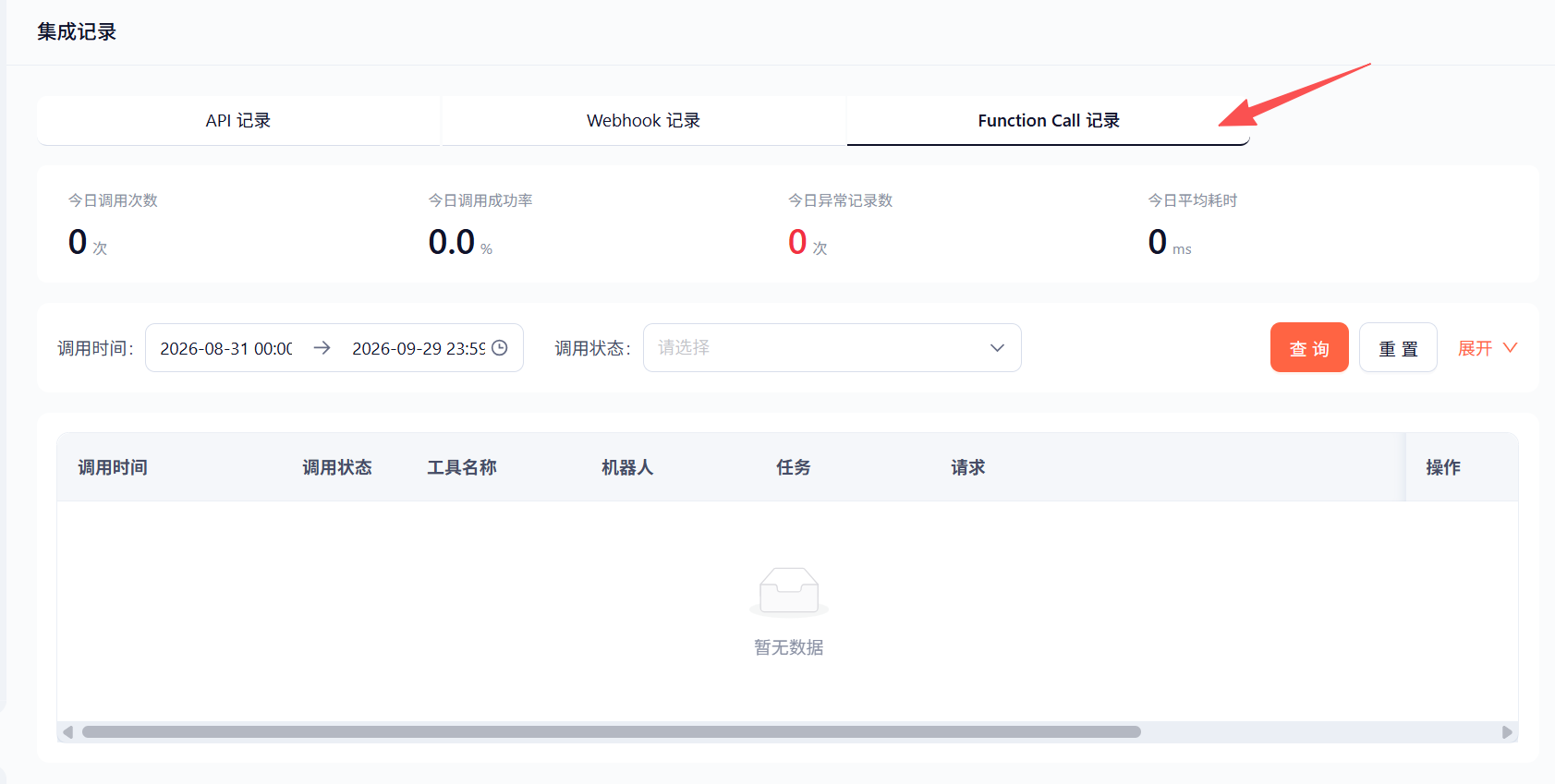Click the arrow between date range fields

pyautogui.click(x=322, y=348)
